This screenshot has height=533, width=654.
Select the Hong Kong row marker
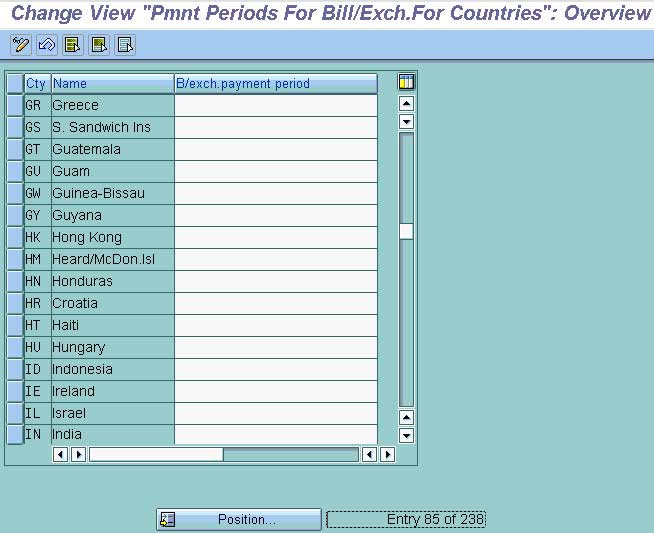tap(15, 237)
